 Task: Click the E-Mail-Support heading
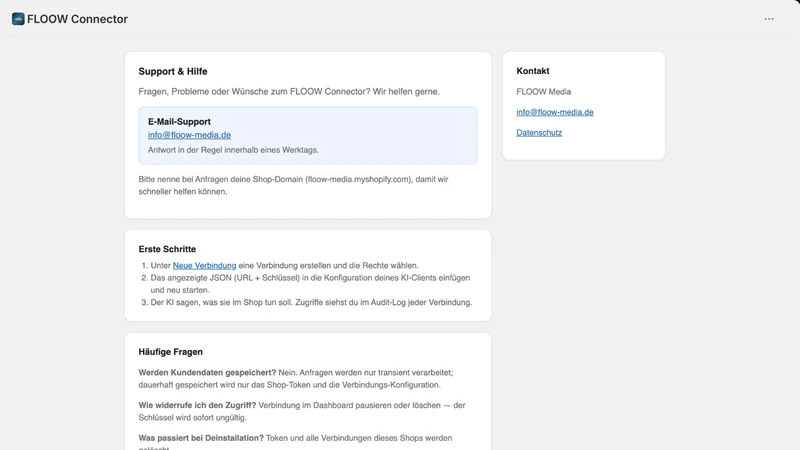click(x=179, y=121)
